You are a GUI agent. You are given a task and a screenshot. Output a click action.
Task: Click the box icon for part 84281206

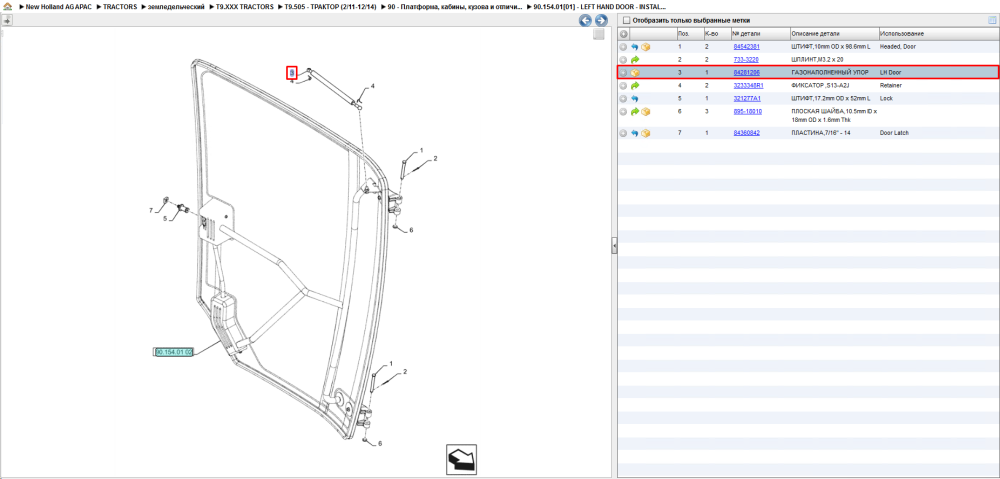click(x=635, y=73)
